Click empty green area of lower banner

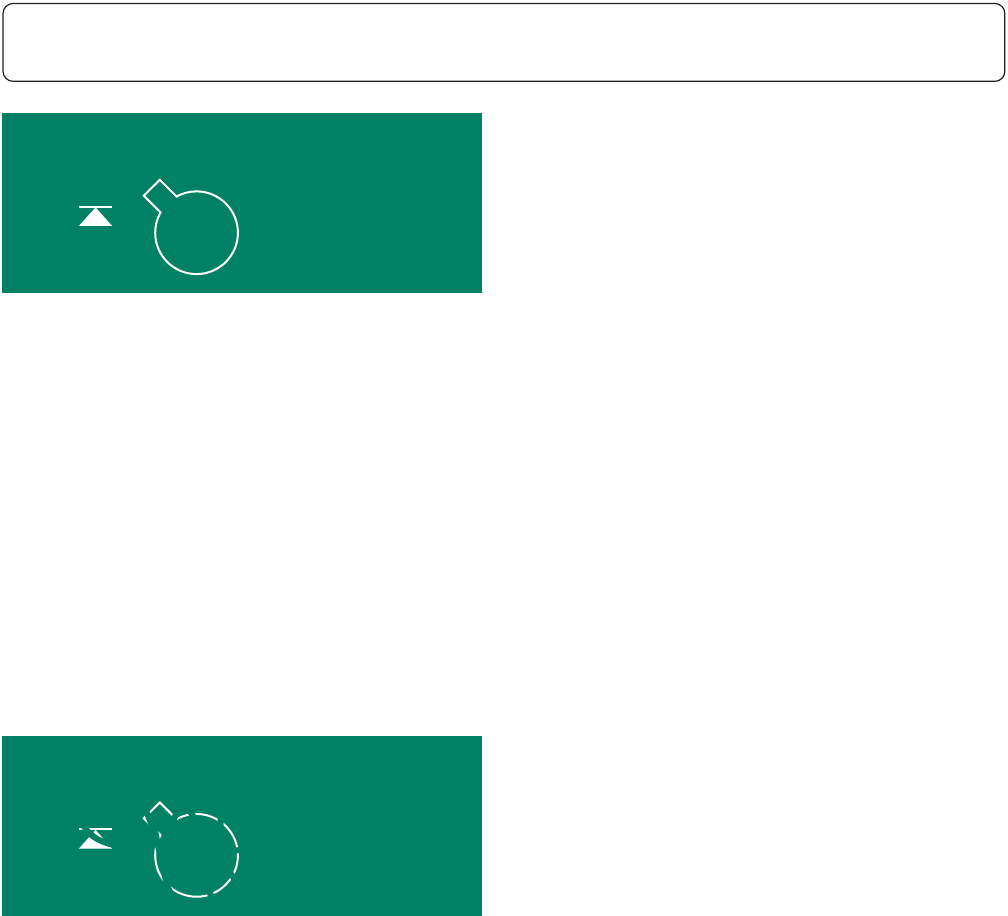[x=360, y=826]
